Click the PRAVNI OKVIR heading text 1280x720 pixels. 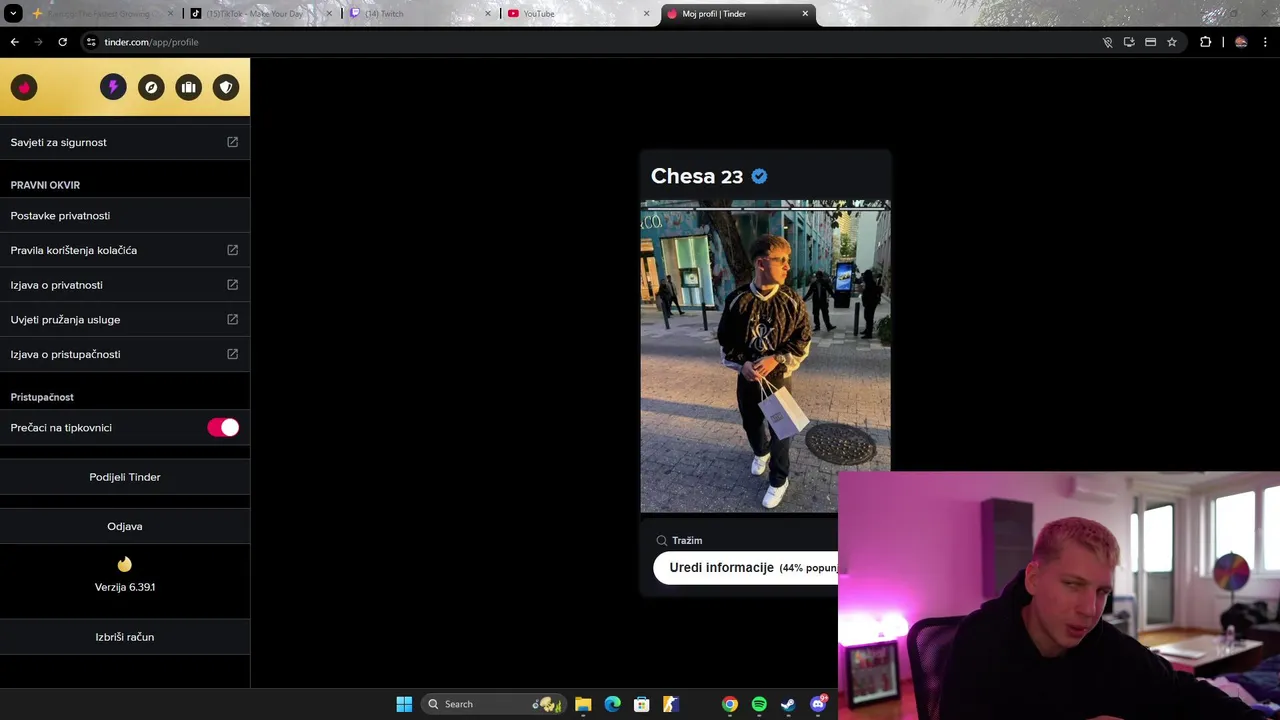45,185
